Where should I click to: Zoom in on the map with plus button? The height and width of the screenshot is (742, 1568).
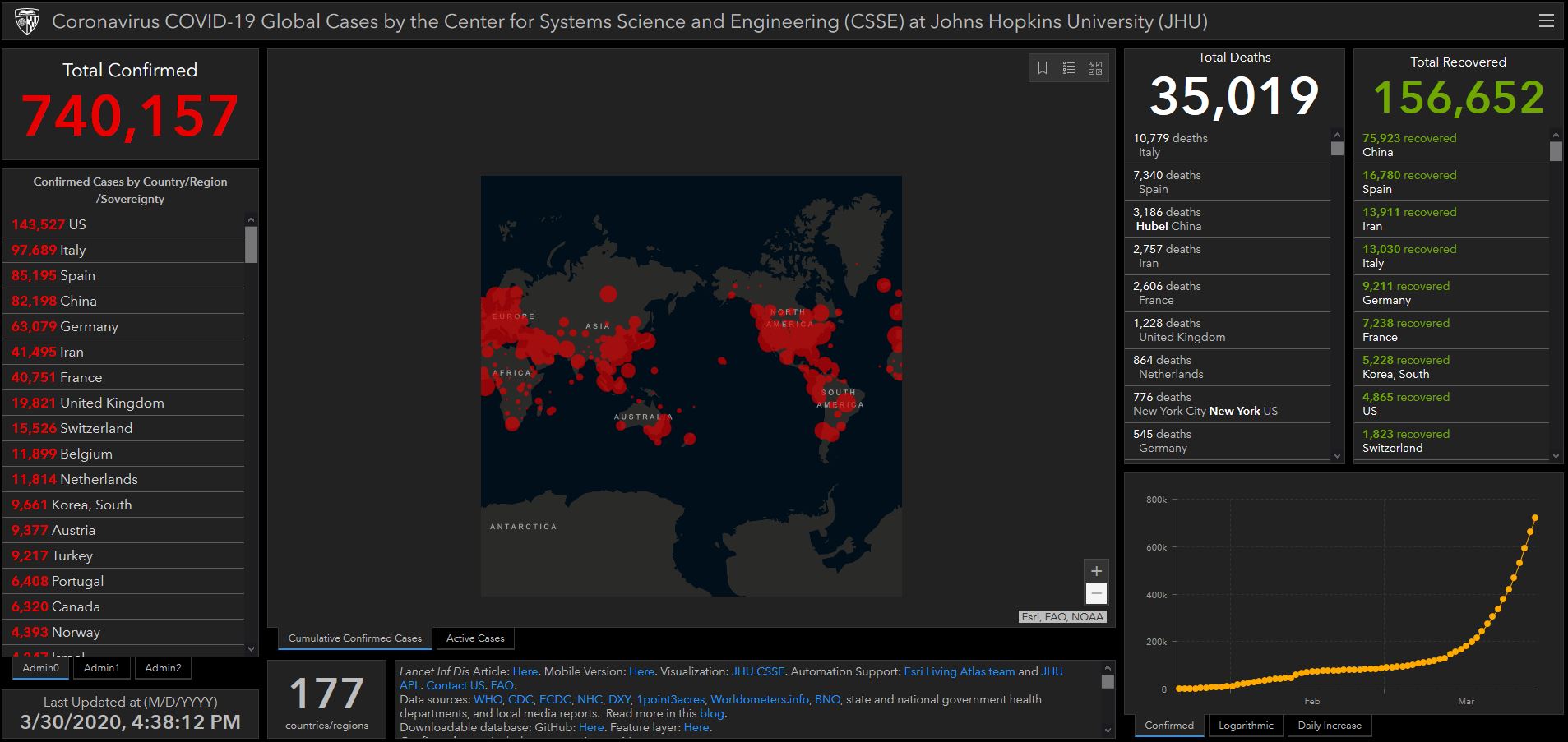(1096, 571)
